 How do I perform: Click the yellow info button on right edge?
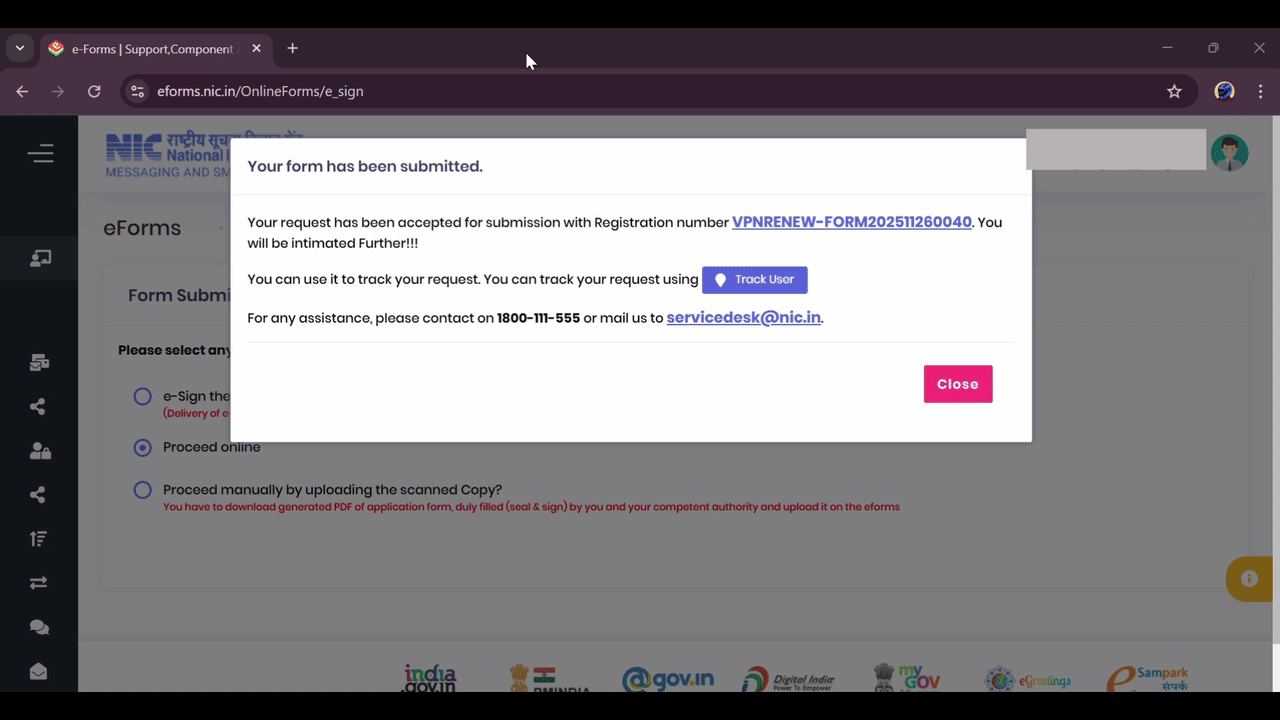1249,579
